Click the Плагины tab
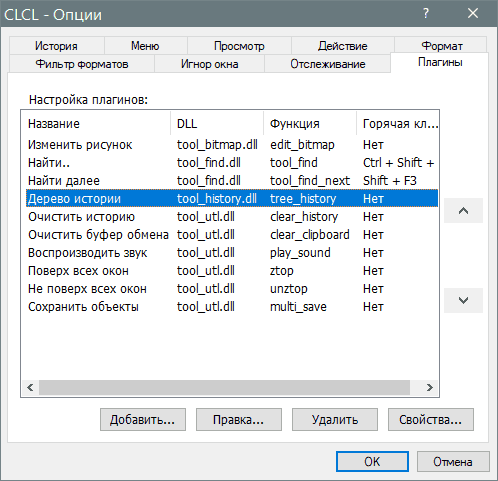The image size is (498, 481). click(440, 62)
